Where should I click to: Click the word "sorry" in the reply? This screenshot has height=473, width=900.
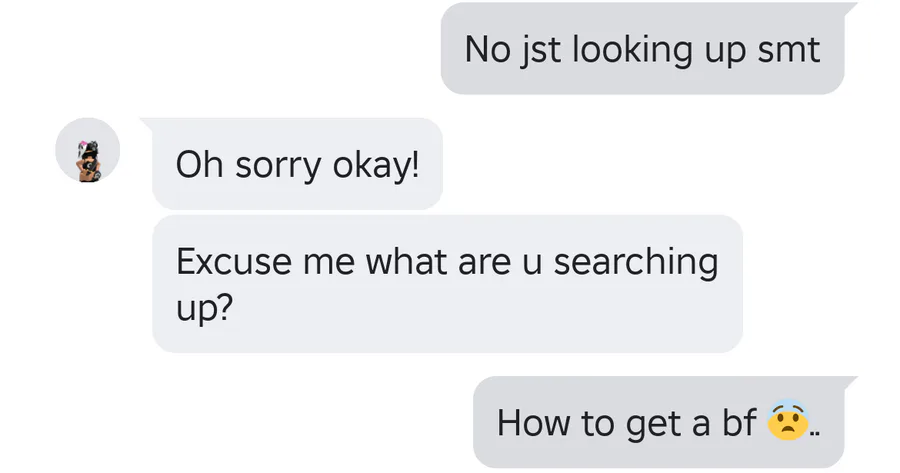coord(273,164)
